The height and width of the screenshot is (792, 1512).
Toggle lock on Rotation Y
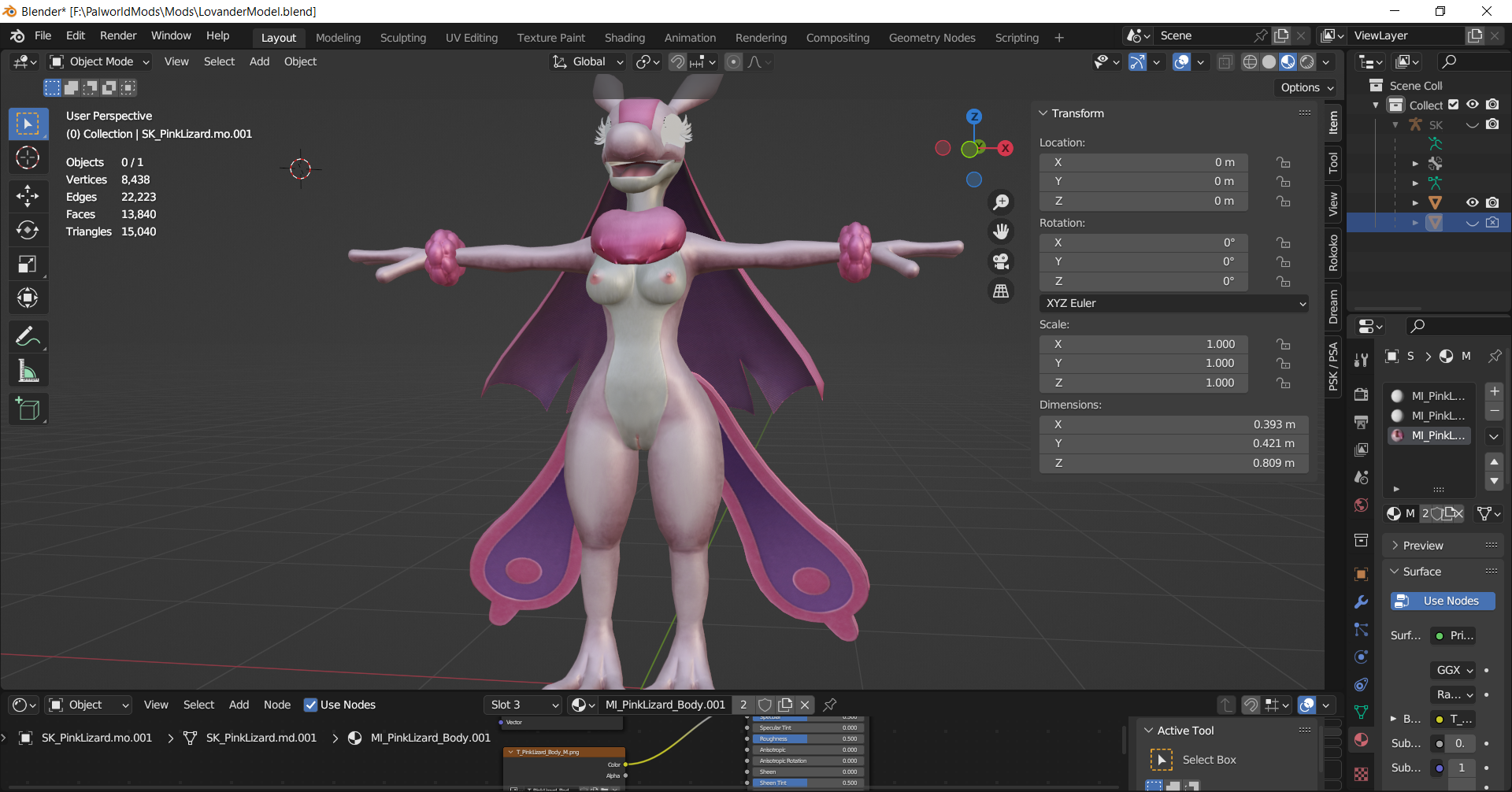pos(1284,261)
